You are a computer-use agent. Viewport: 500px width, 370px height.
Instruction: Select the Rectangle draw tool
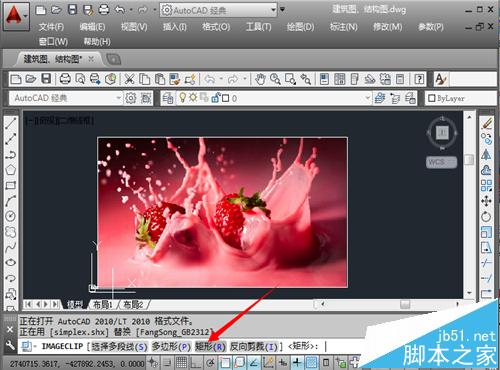11,185
